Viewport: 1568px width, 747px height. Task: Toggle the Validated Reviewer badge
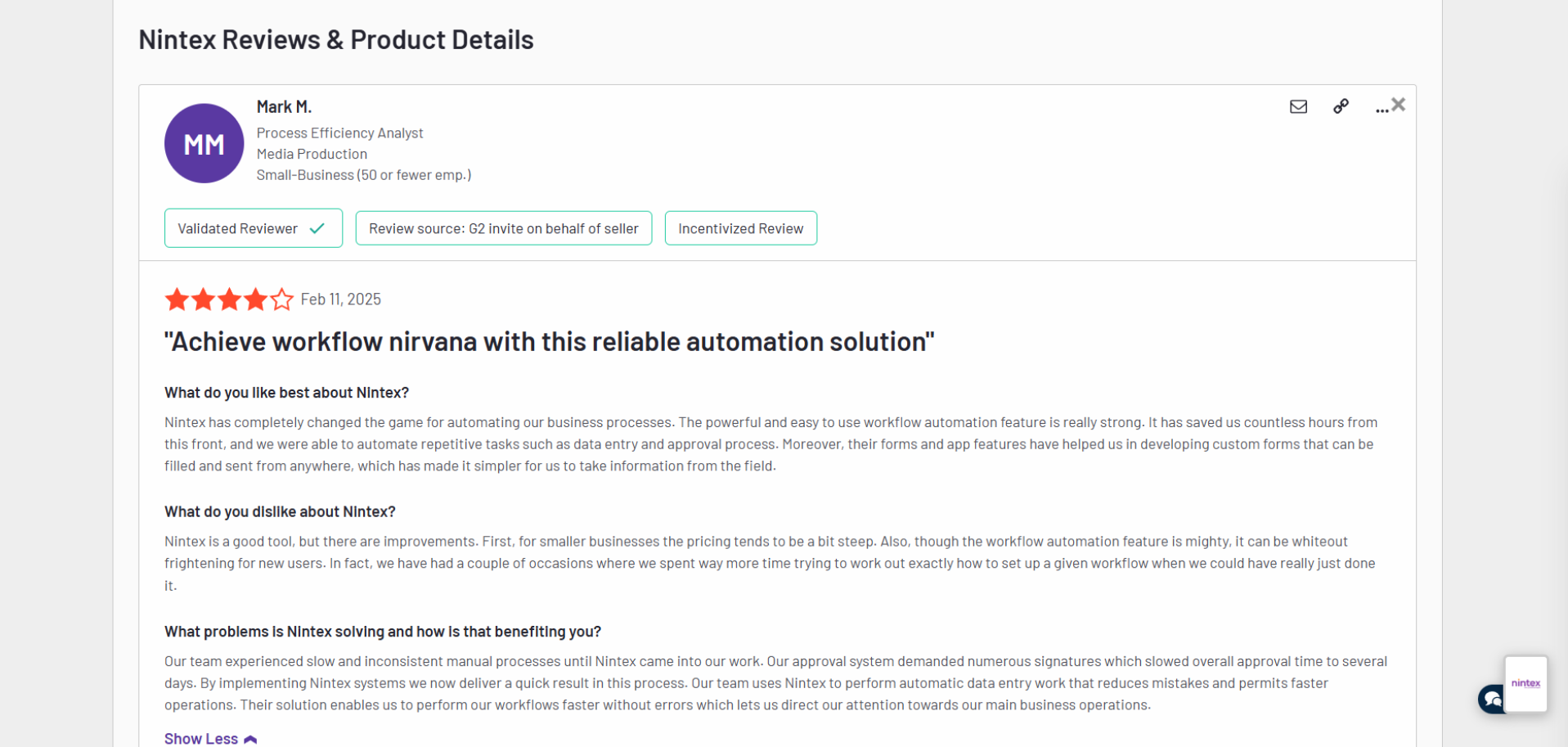pos(253,228)
